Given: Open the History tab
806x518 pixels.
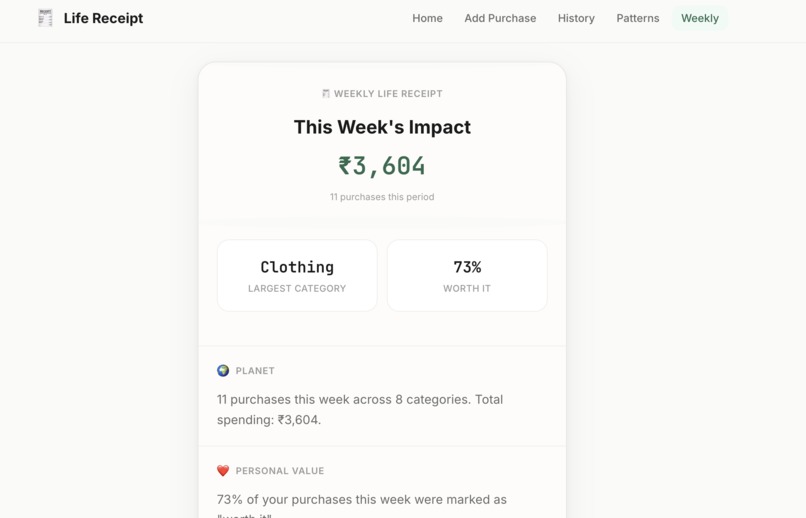Looking at the screenshot, I should click(576, 18).
